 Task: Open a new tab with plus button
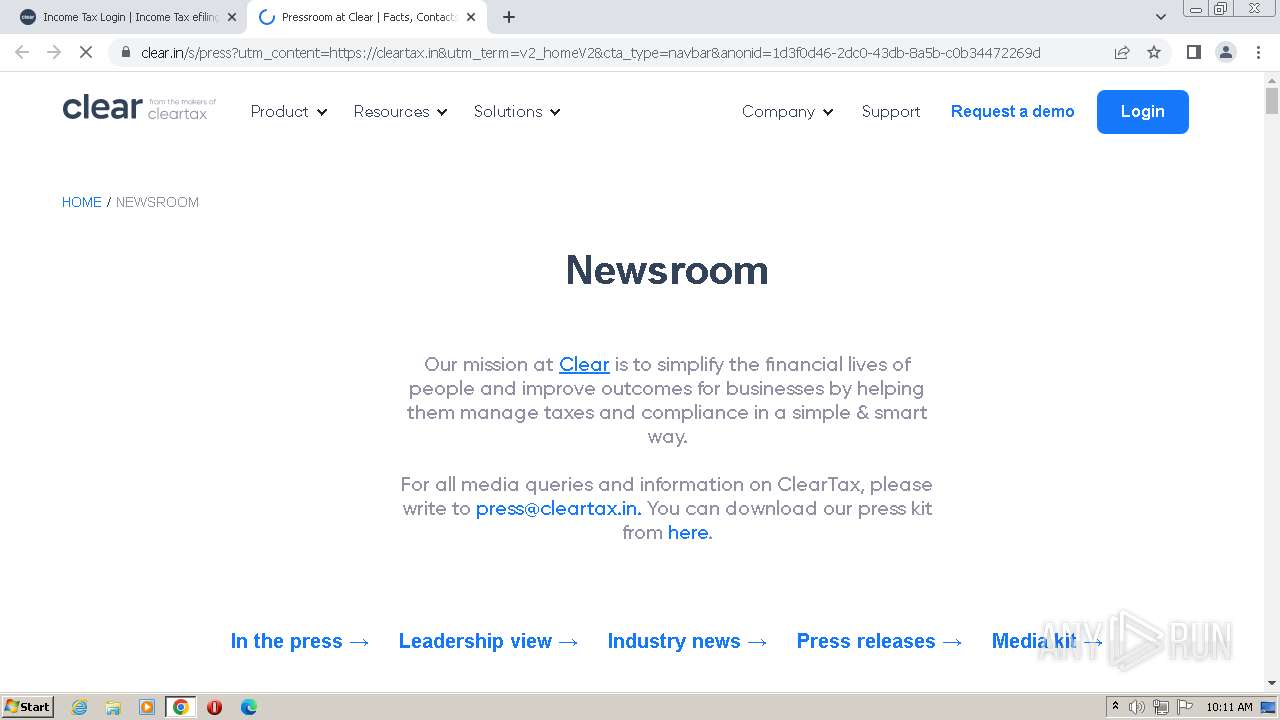click(509, 17)
